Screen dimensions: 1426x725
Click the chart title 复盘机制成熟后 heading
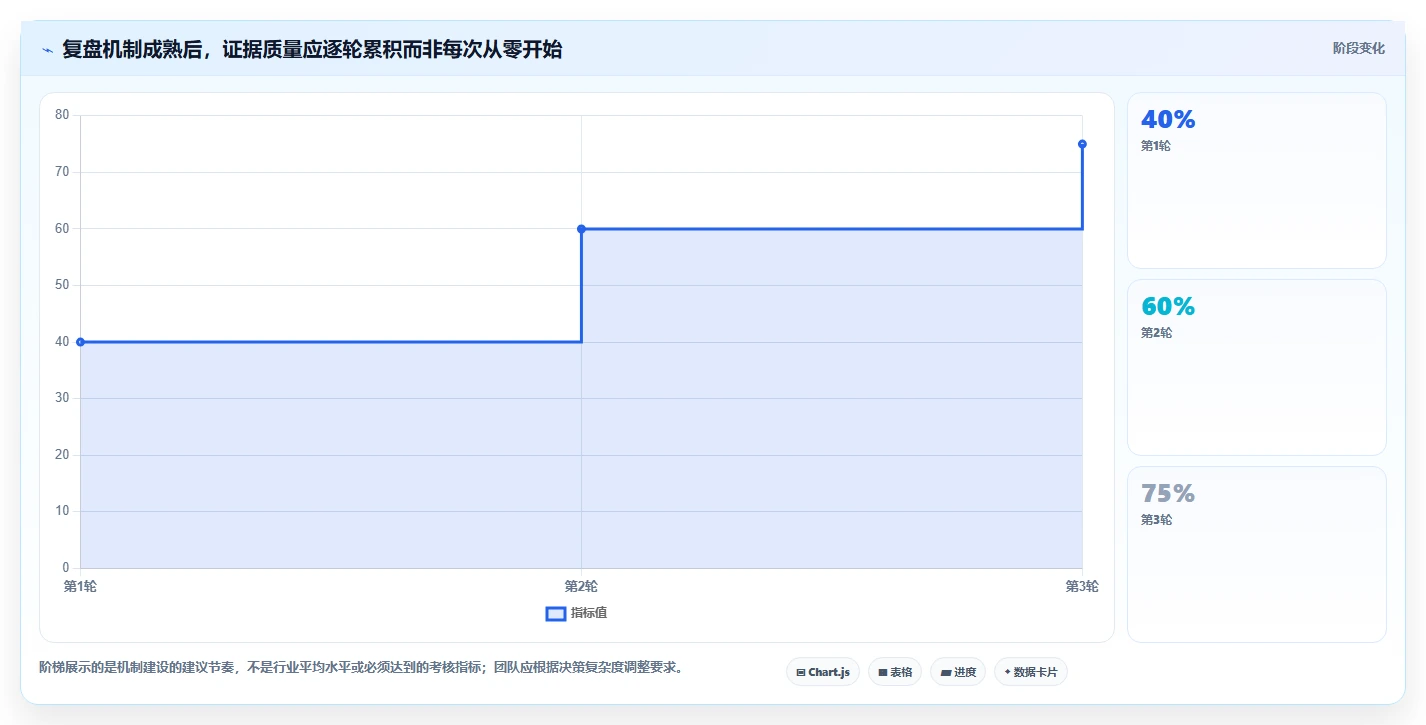coord(312,49)
